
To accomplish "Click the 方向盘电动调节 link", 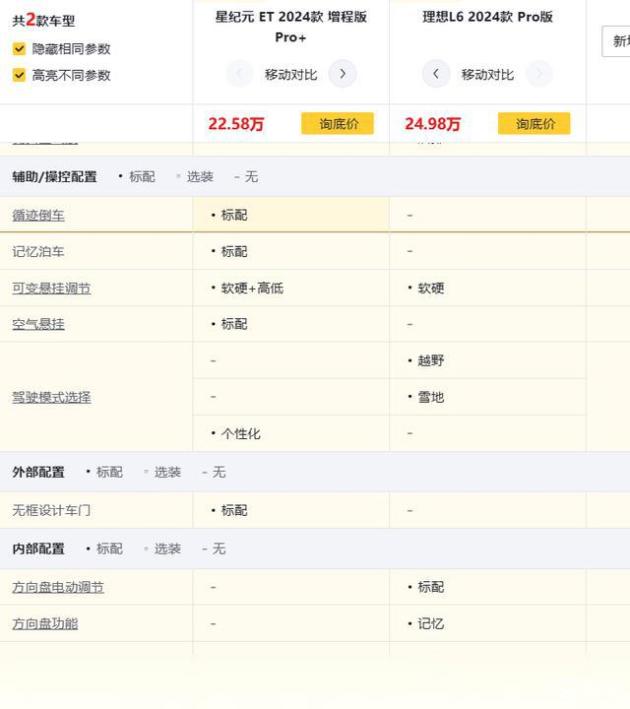I will pos(58,587).
